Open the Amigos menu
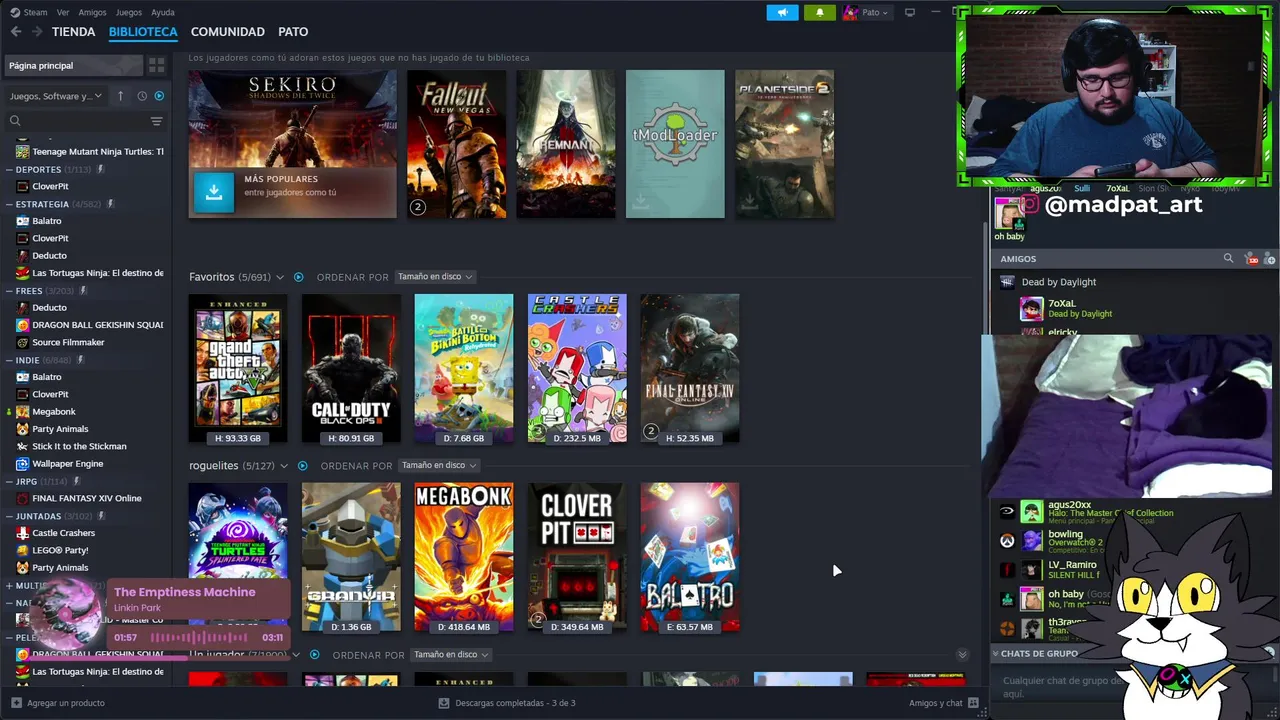The height and width of the screenshot is (720, 1280). (x=92, y=12)
